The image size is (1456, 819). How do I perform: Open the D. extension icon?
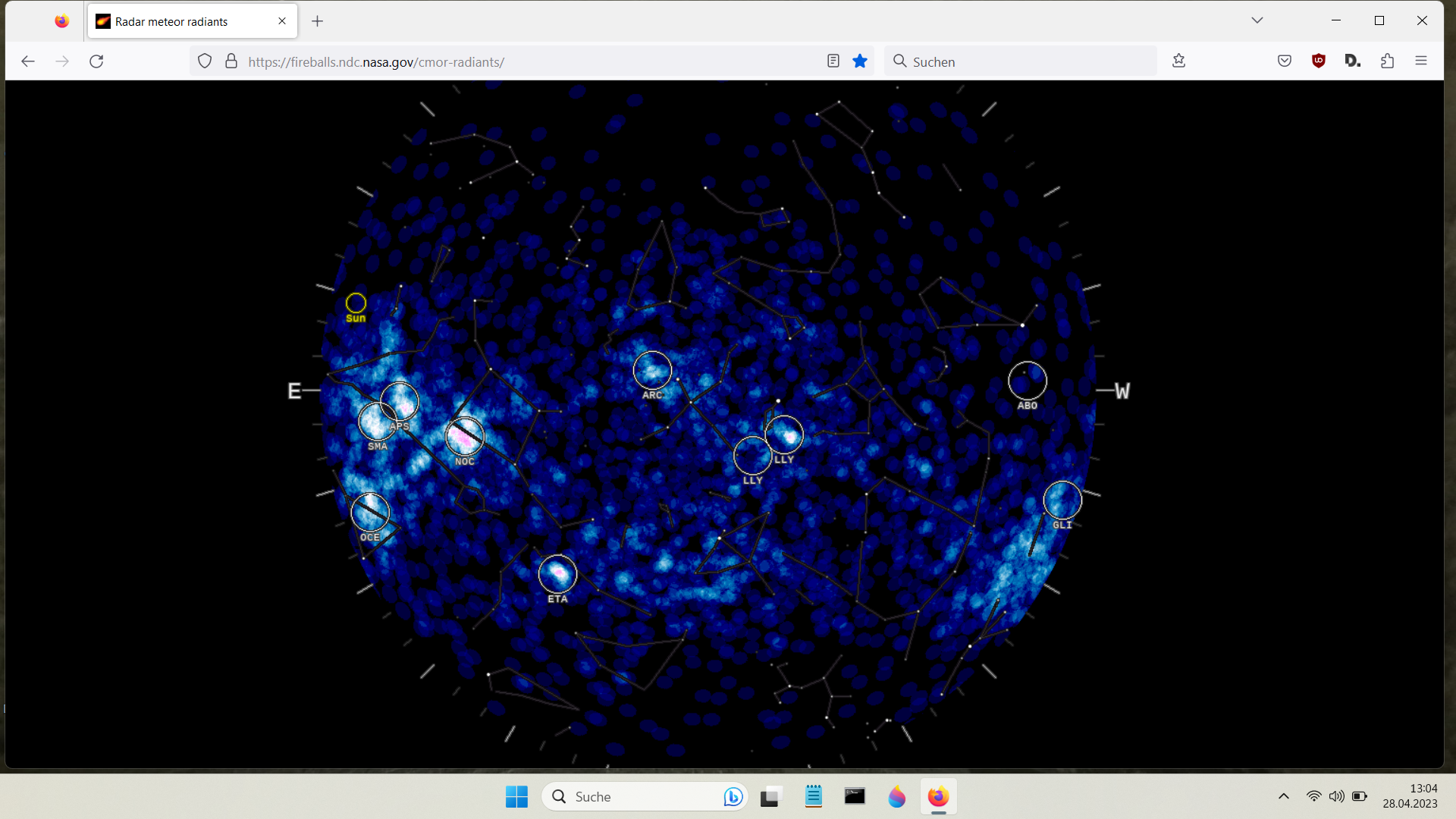point(1353,61)
